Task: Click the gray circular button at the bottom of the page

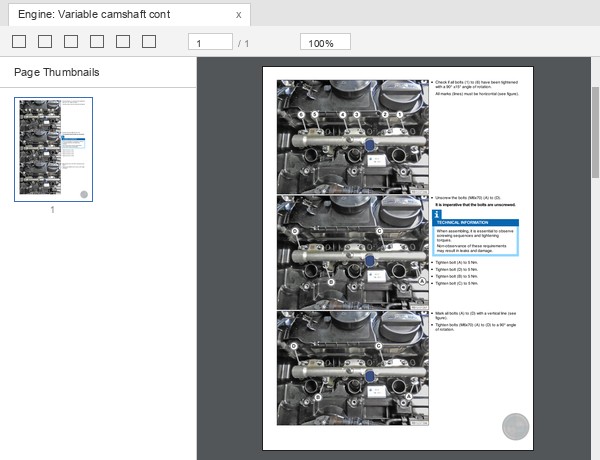Action: [x=515, y=426]
